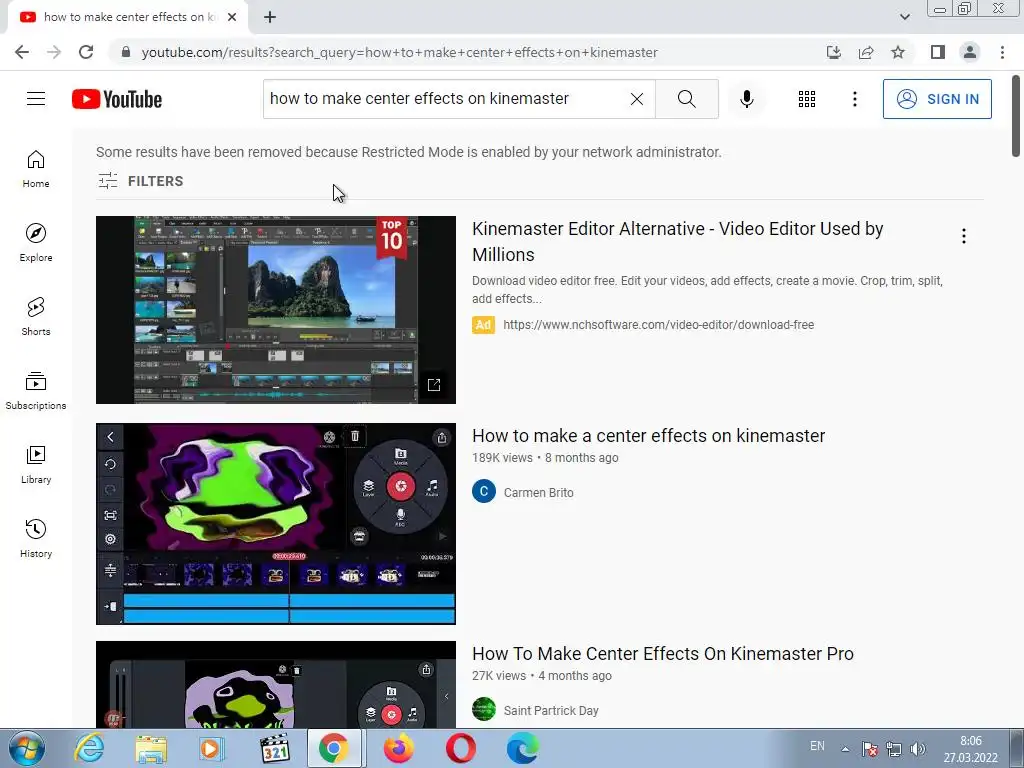Click the YouTube logo

pos(117,99)
